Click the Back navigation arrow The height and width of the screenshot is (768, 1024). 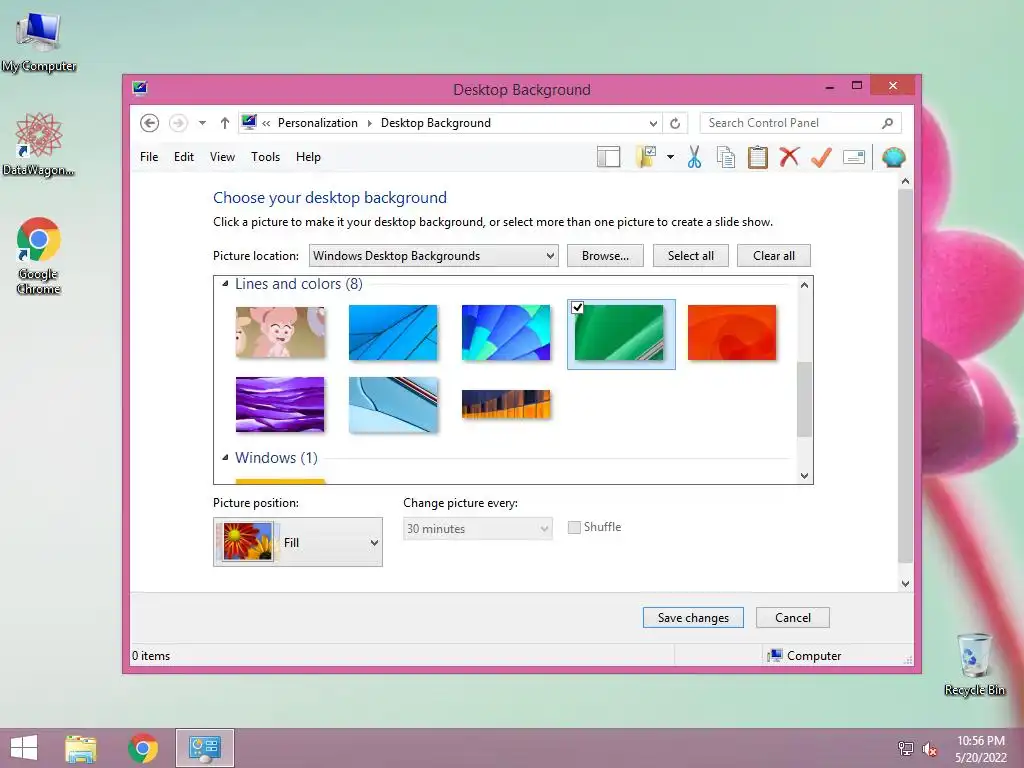[x=150, y=123]
